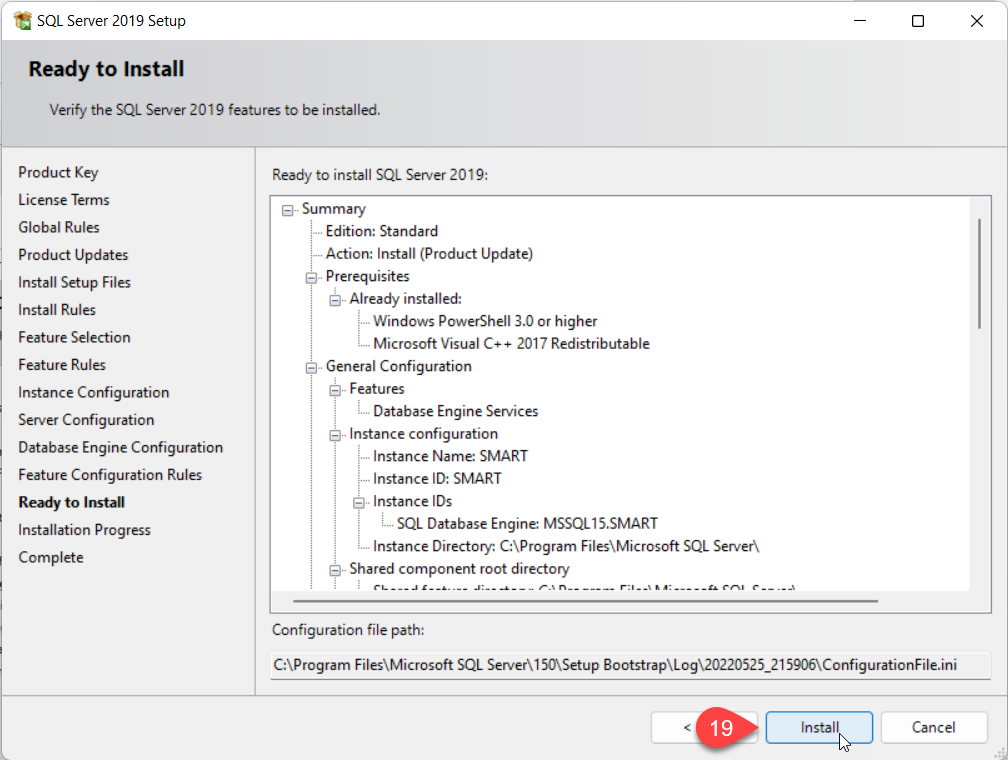The height and width of the screenshot is (760, 1008).
Task: Minimize the SQL Server Setup window
Action: [x=860, y=21]
